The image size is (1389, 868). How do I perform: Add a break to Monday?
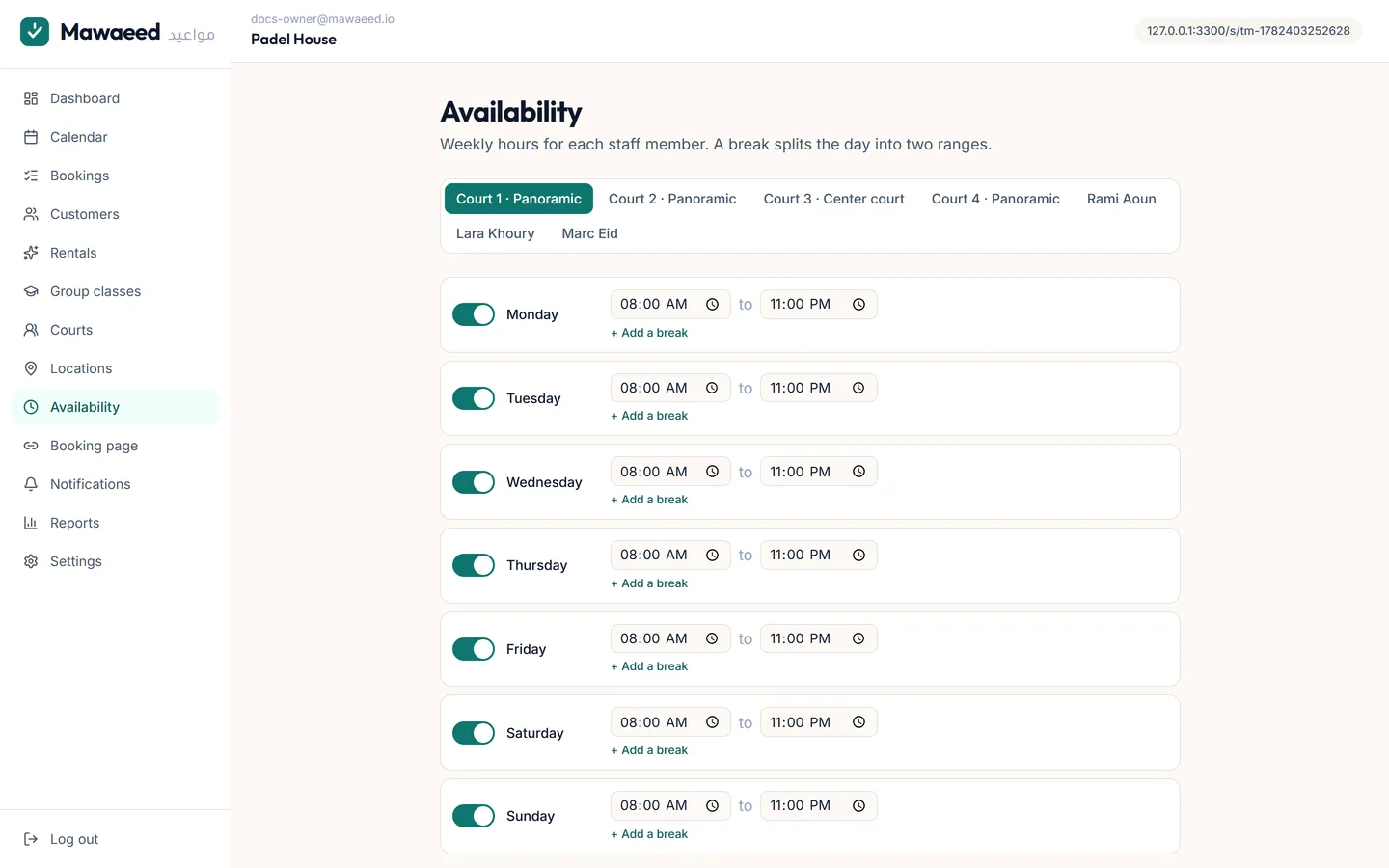pyautogui.click(x=649, y=333)
